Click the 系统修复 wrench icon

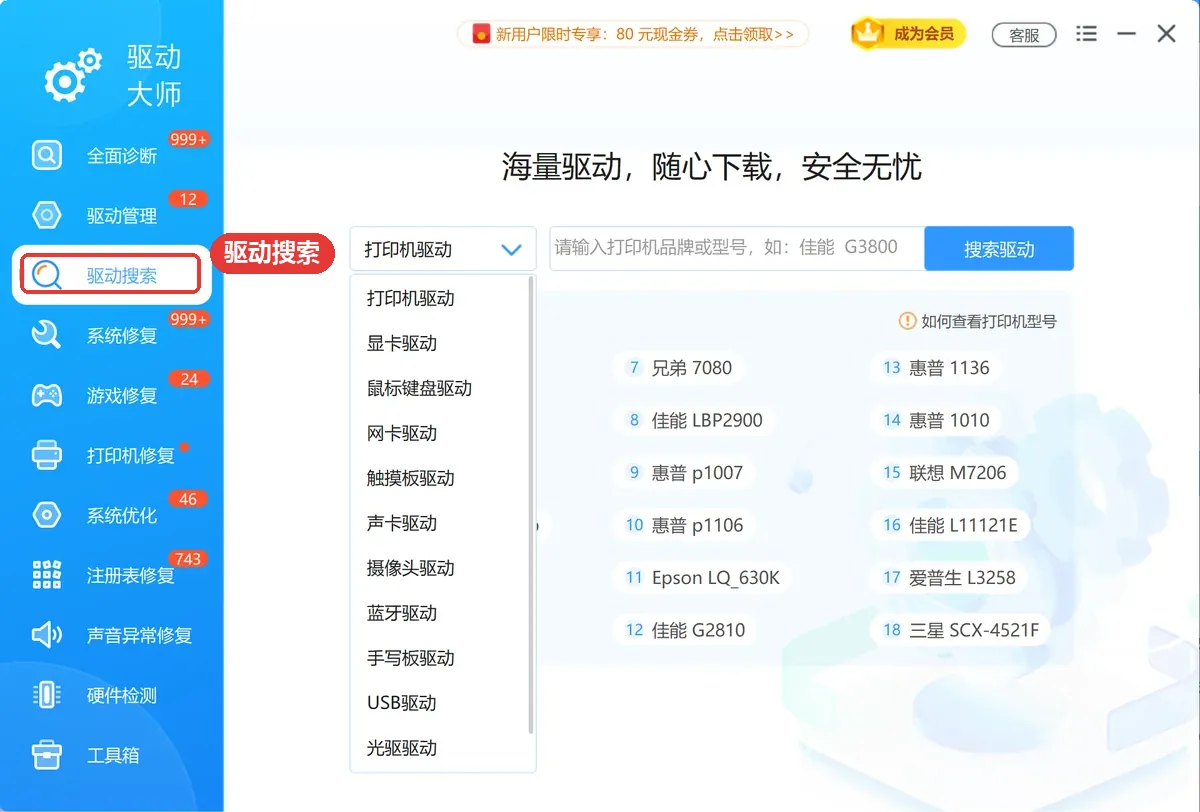click(47, 335)
